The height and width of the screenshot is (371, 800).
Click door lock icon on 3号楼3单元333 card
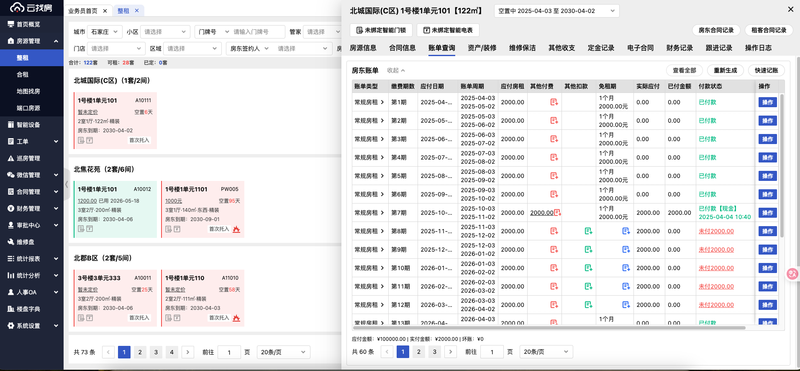pyautogui.click(x=81, y=318)
